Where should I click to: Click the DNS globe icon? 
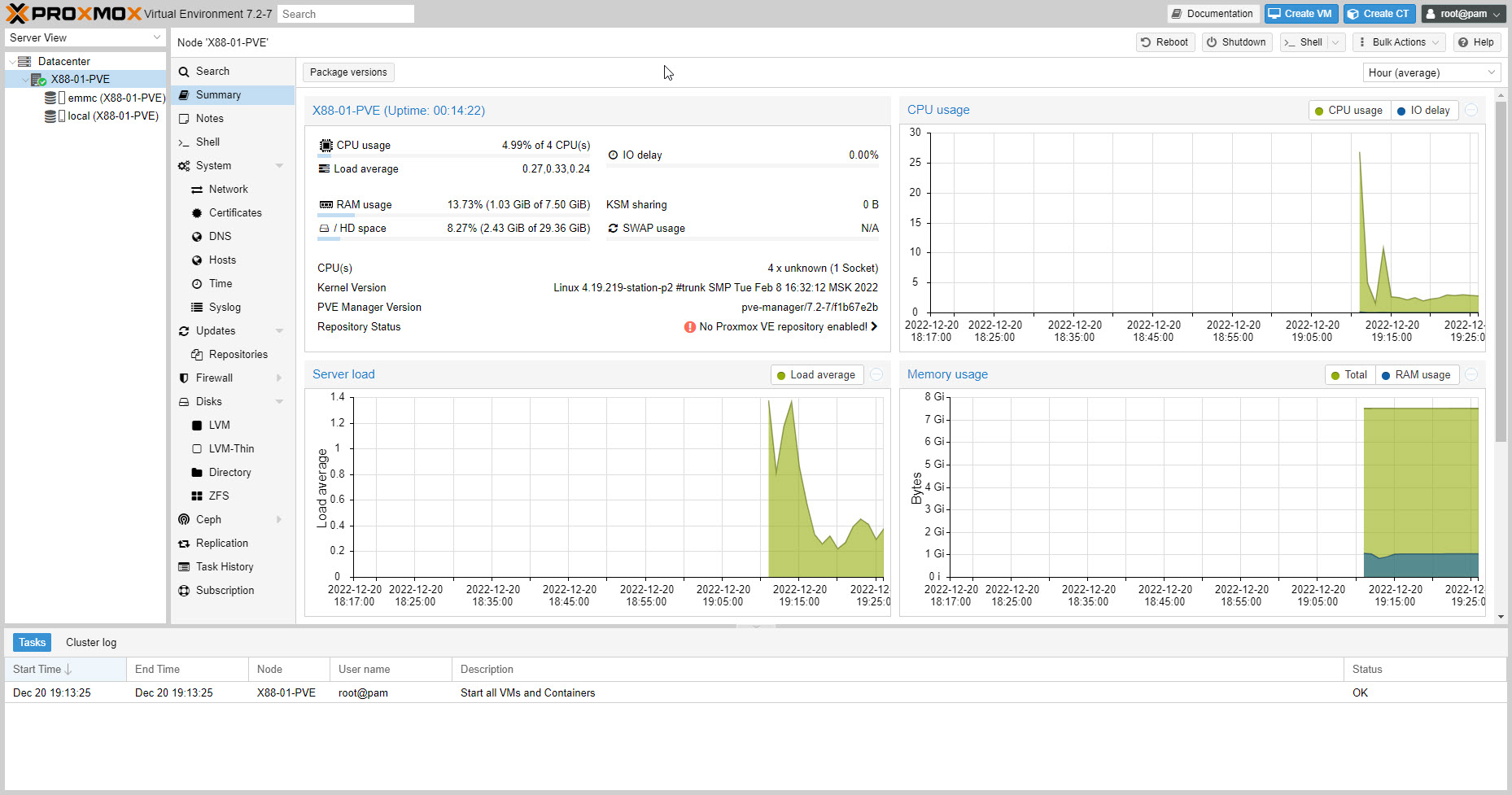point(197,237)
